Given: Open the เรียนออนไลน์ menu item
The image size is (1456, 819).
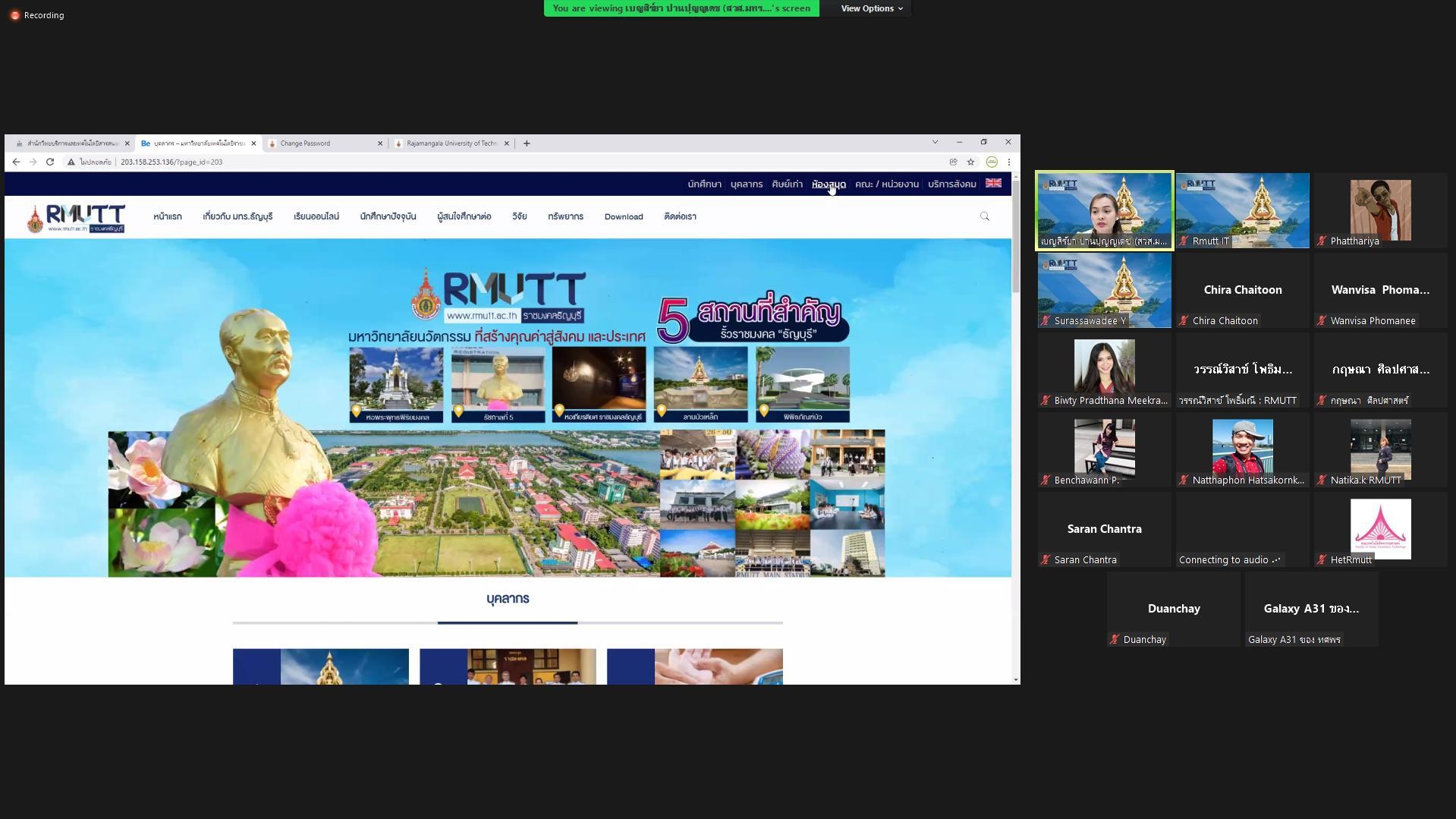Looking at the screenshot, I should click(x=316, y=217).
